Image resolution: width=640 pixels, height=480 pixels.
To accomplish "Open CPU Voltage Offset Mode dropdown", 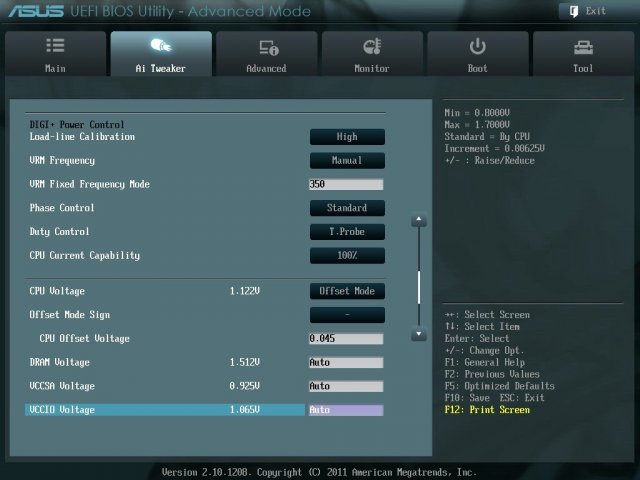I will (347, 291).
